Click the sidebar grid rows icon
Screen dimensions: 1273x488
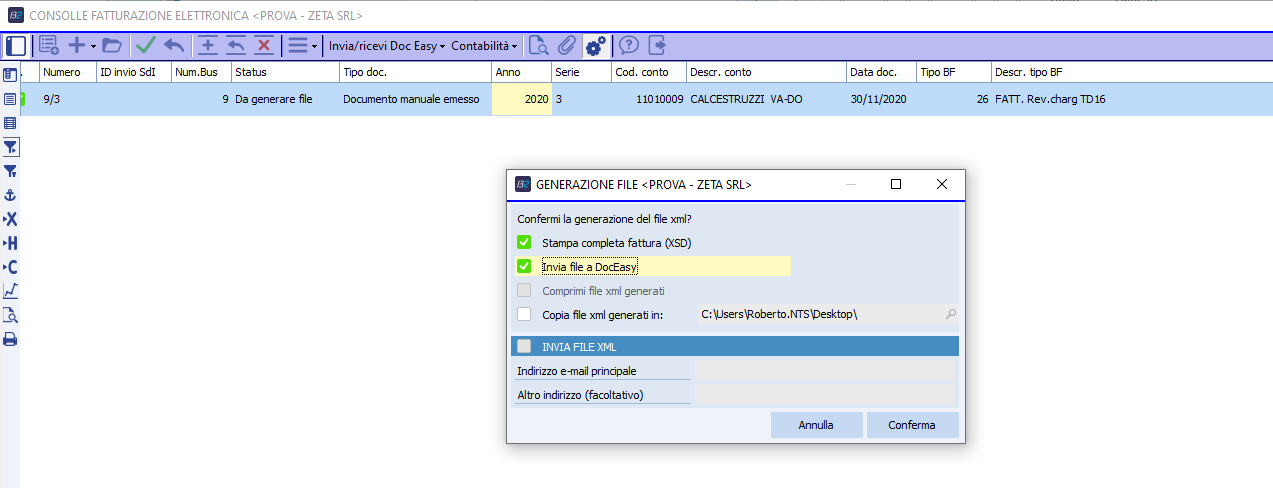pyautogui.click(x=10, y=123)
